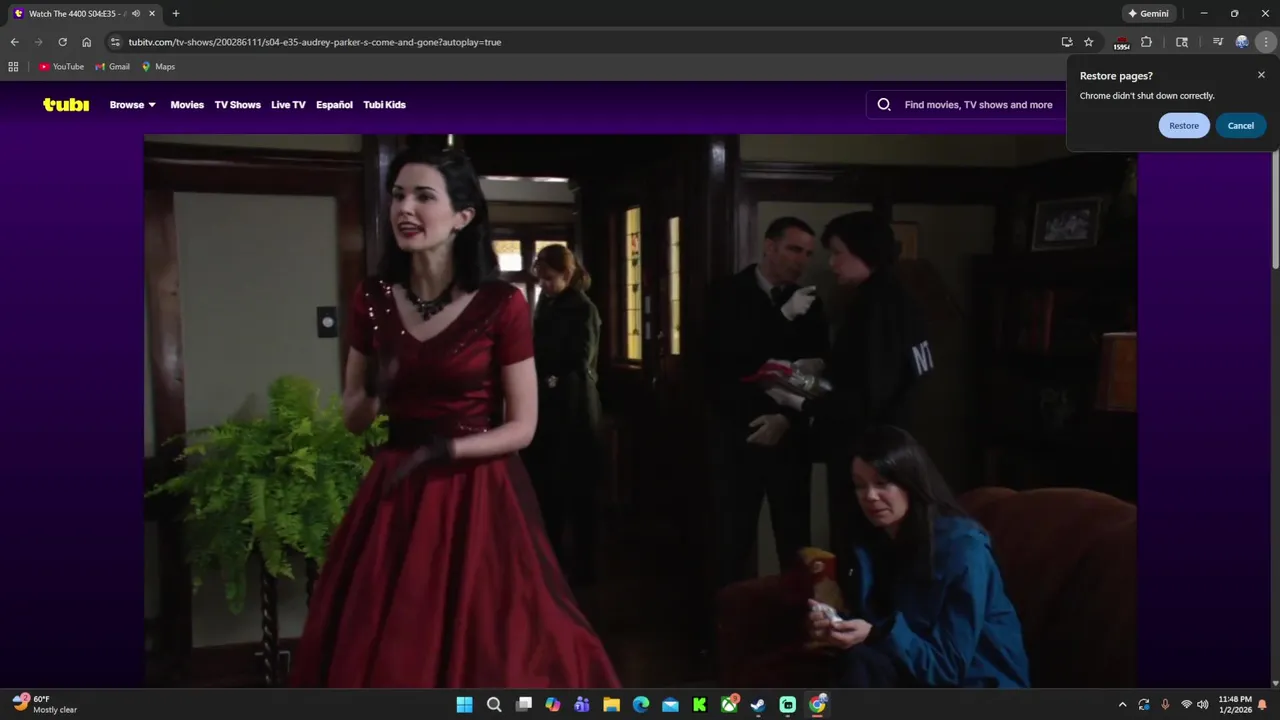Screen dimensions: 1280x720
Task: Click the Restore button in the popup
Action: (1184, 125)
